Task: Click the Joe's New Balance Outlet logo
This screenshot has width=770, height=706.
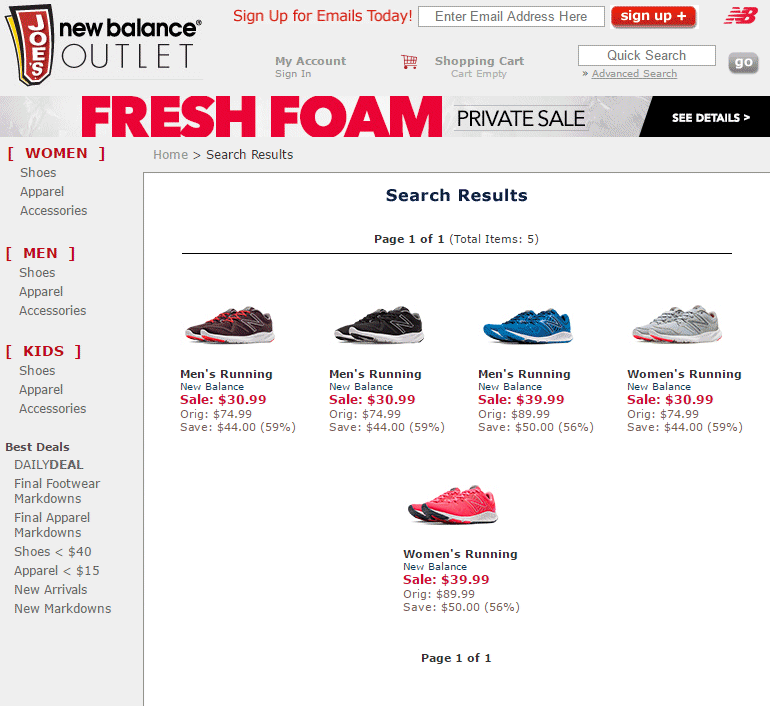Action: click(103, 45)
